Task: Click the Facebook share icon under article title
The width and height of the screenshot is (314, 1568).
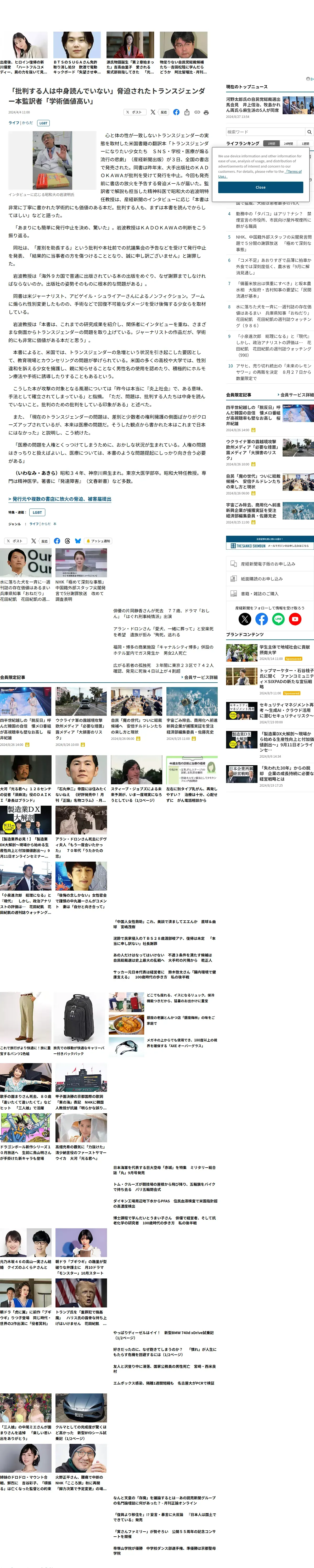Action: (176, 112)
